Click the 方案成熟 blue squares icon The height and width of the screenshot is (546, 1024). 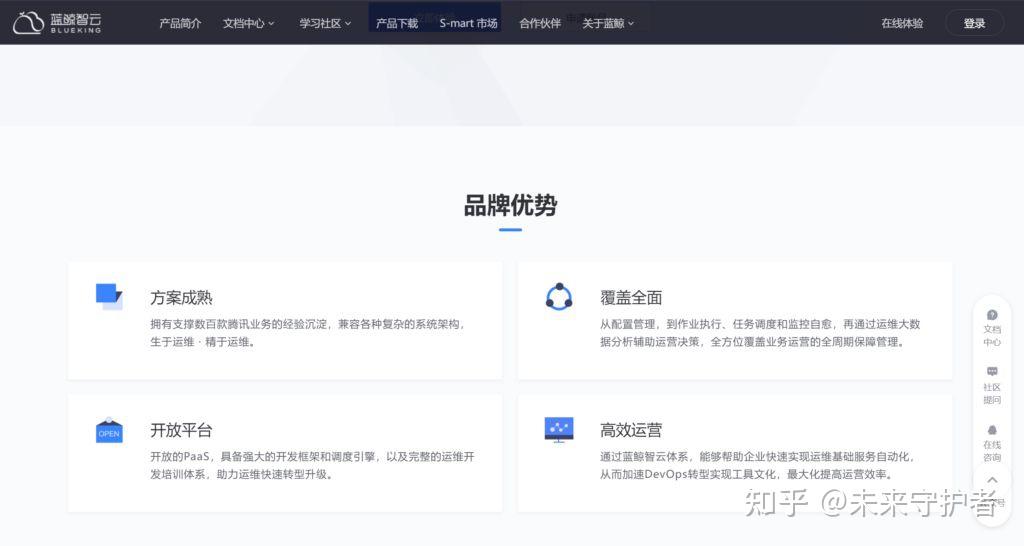pos(109,296)
